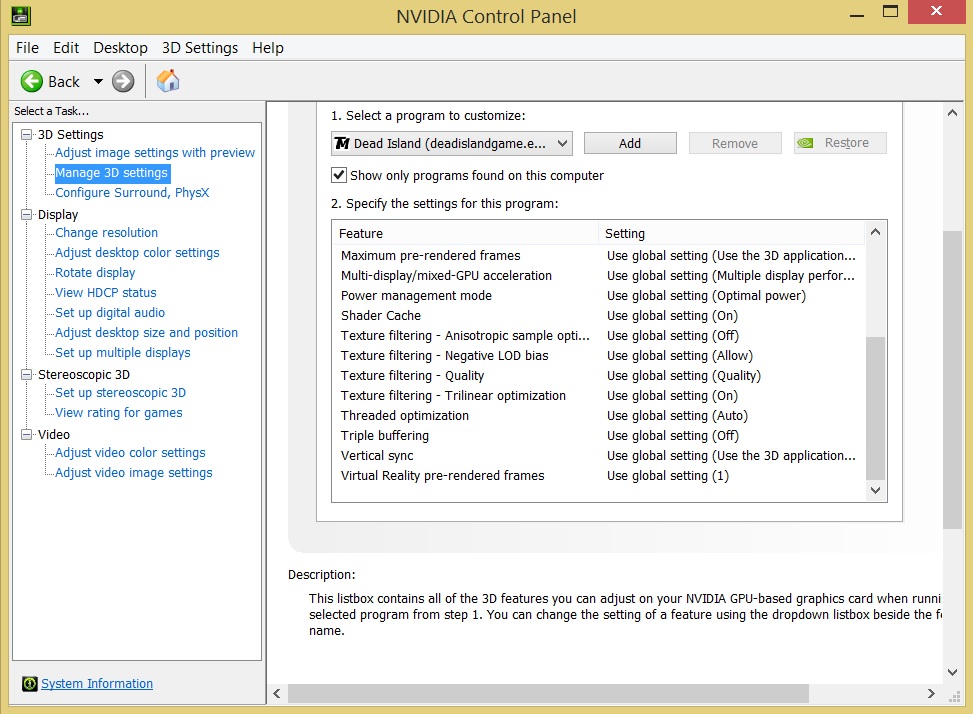
Task: Collapse the Stereoscopic 3D tree node
Action: 27,374
